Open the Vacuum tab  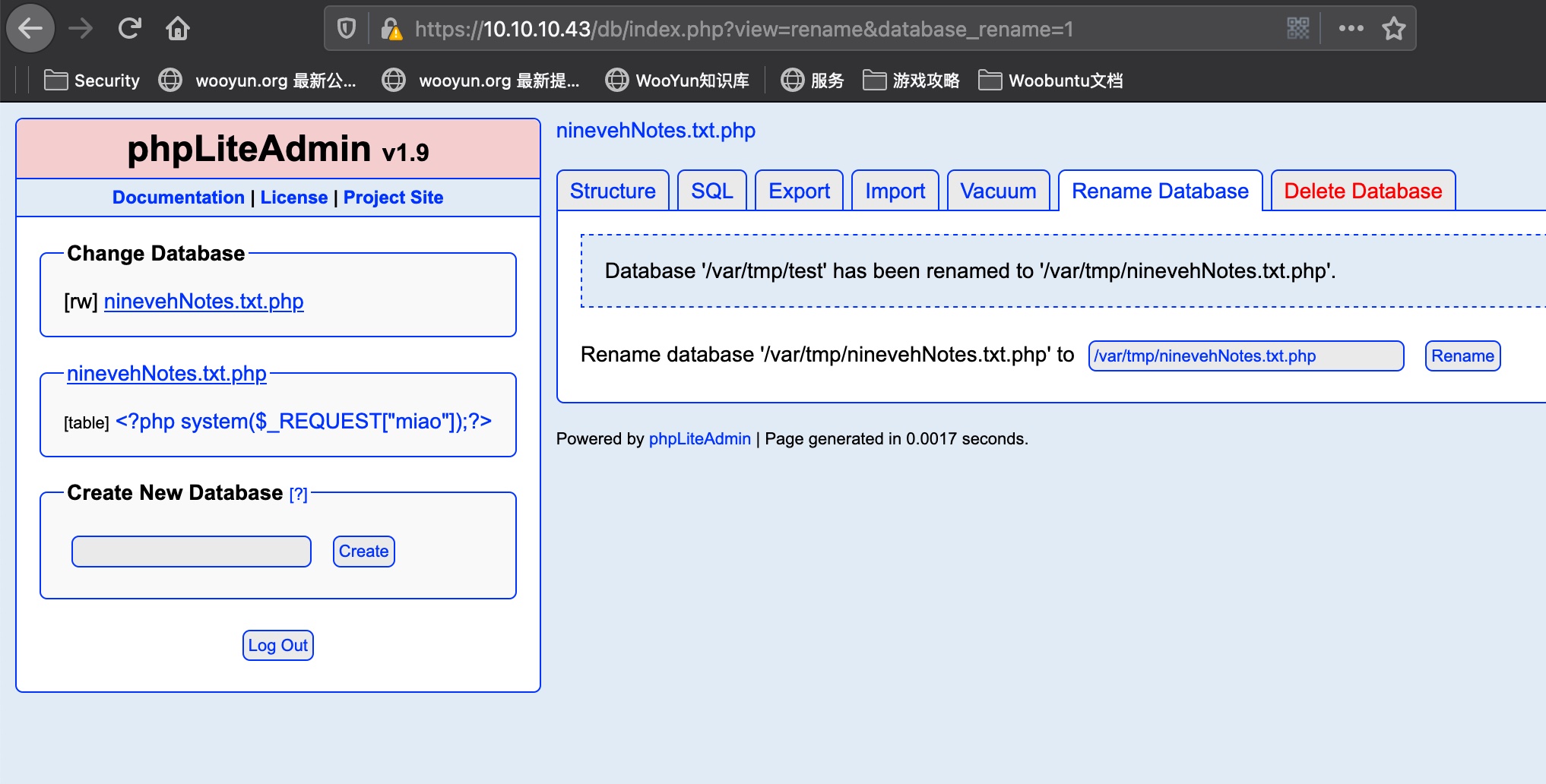(998, 191)
